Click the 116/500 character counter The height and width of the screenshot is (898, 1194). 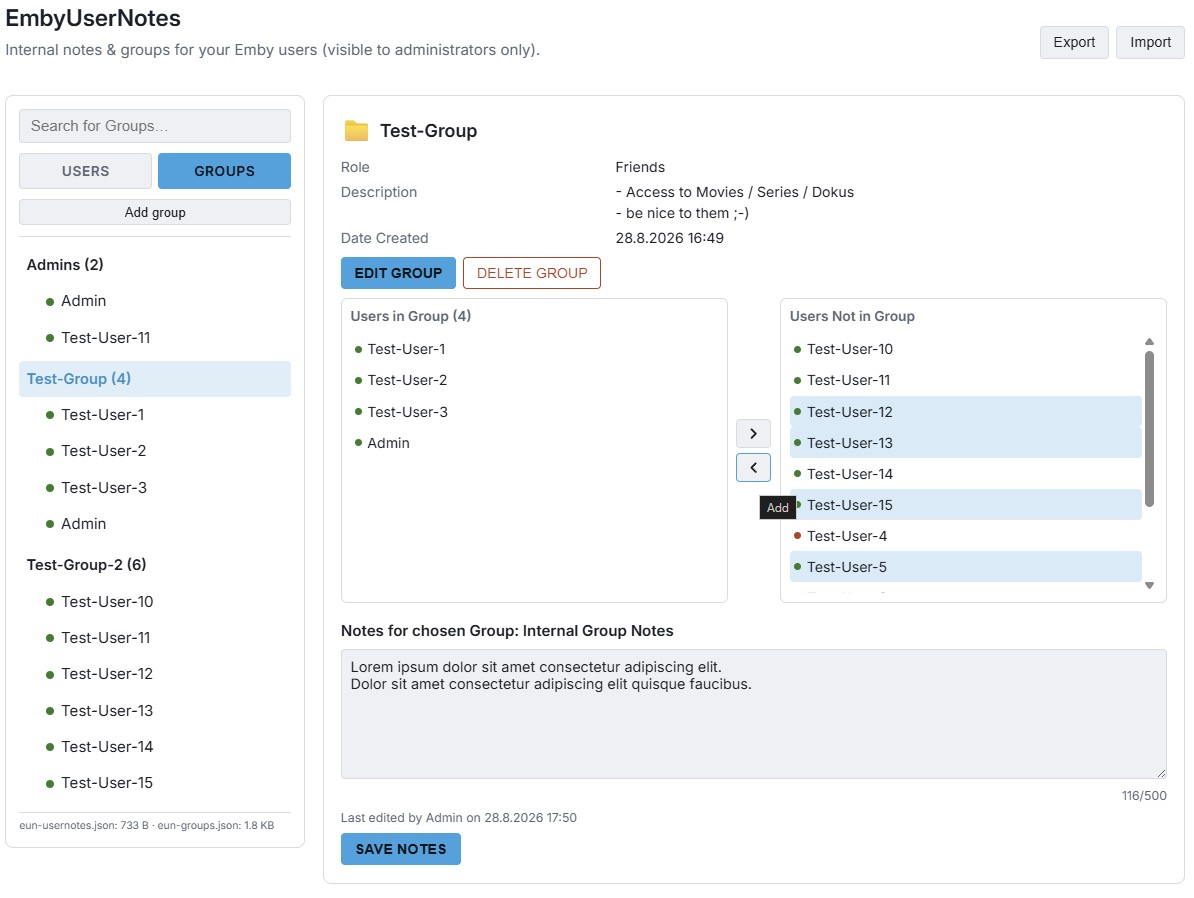click(x=1144, y=796)
